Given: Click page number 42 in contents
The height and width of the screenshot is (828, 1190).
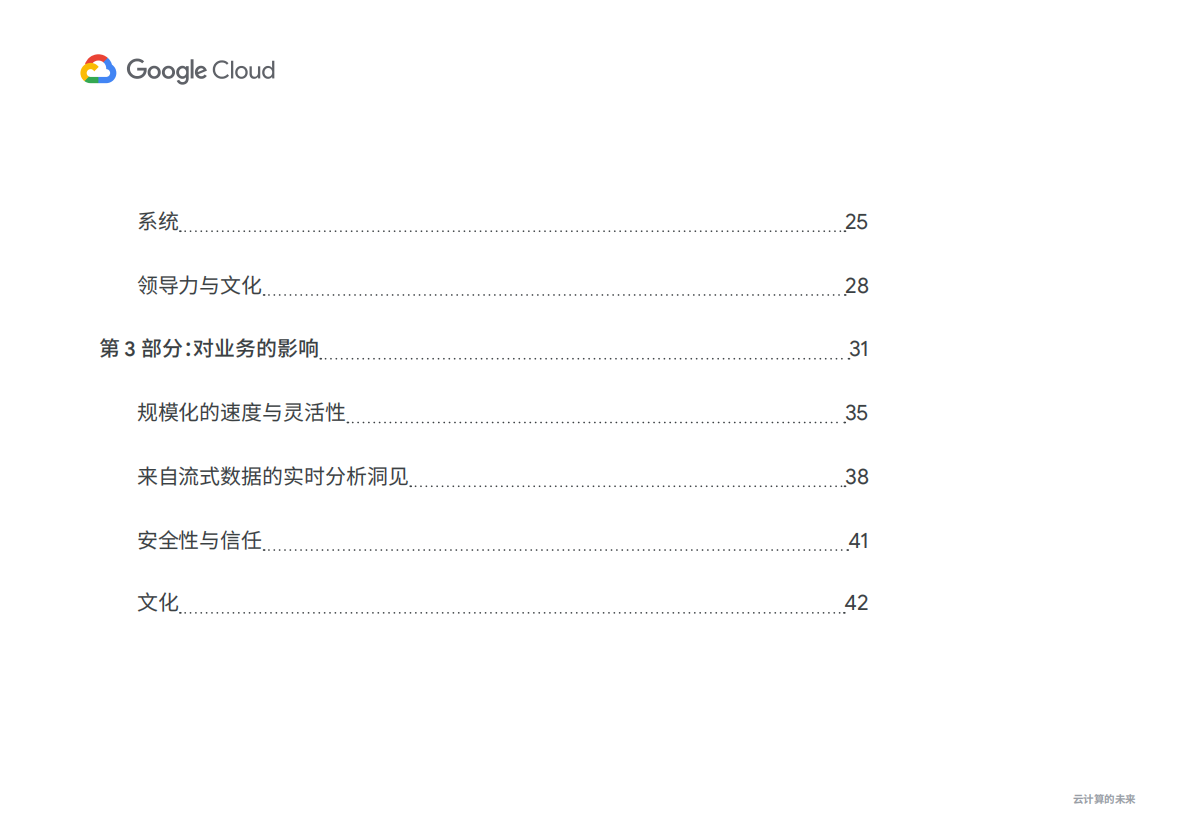Looking at the screenshot, I should click(856, 603).
